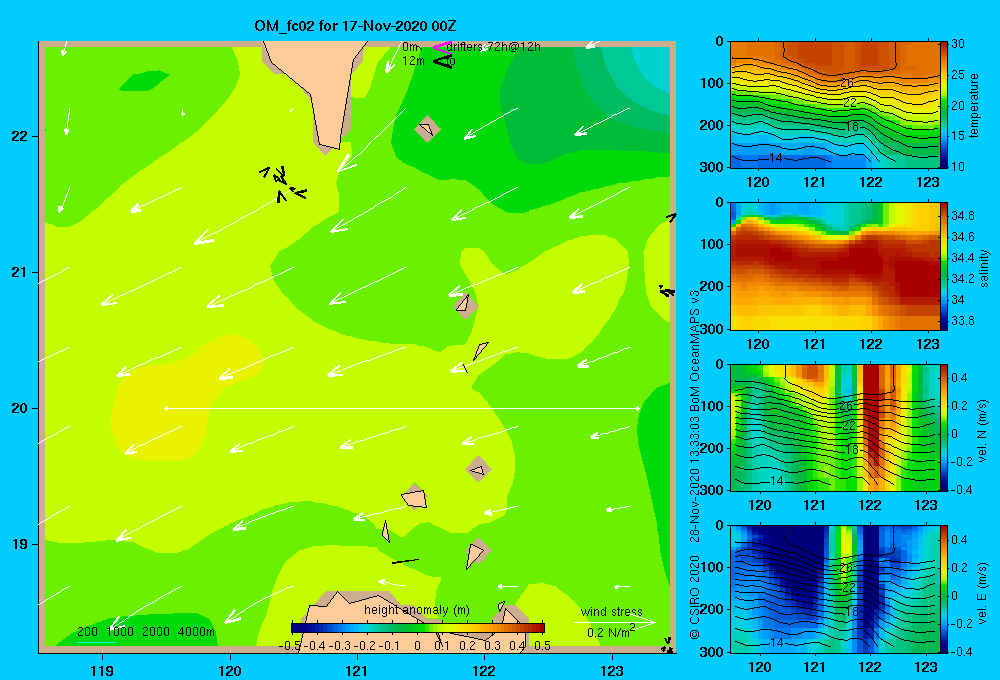
Task: Select the island near 22N 121.5E
Action: click(427, 129)
